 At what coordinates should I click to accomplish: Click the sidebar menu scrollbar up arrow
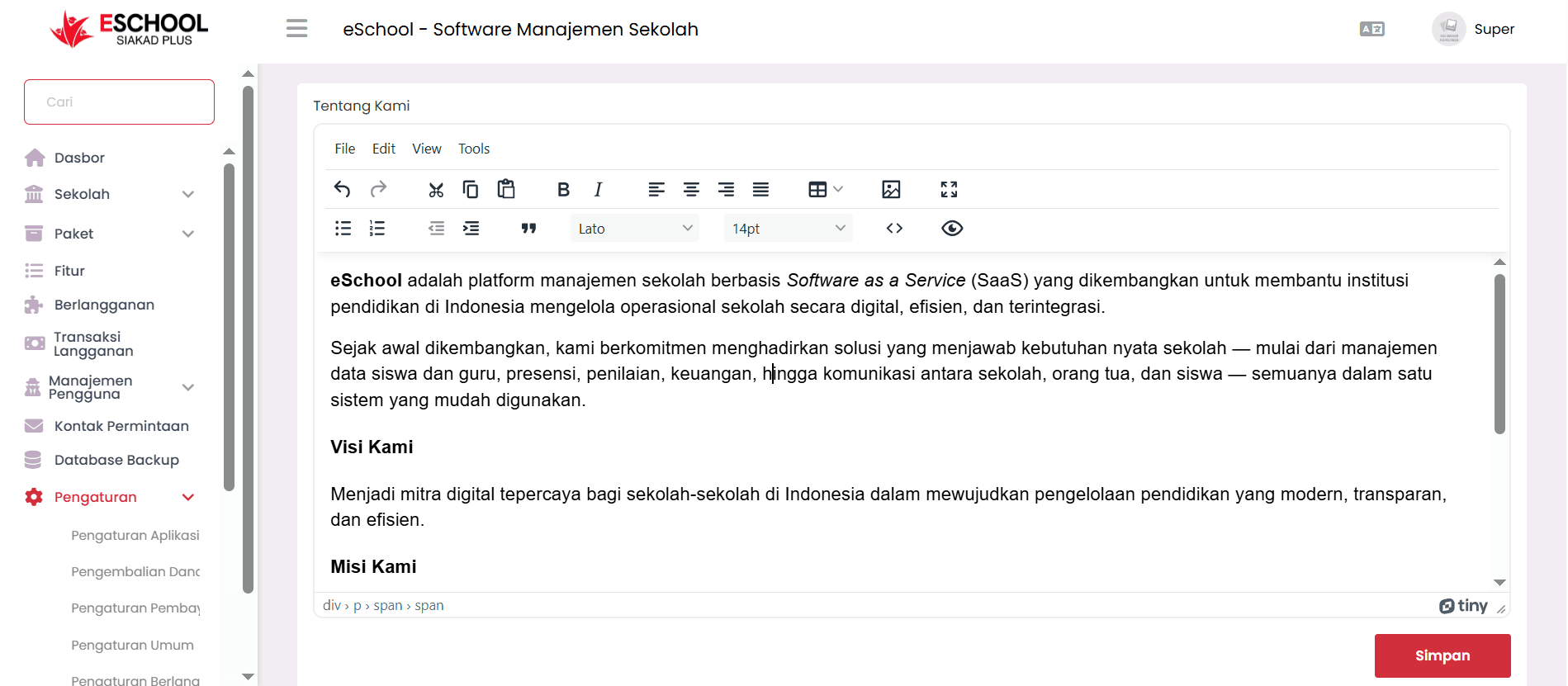[x=229, y=152]
